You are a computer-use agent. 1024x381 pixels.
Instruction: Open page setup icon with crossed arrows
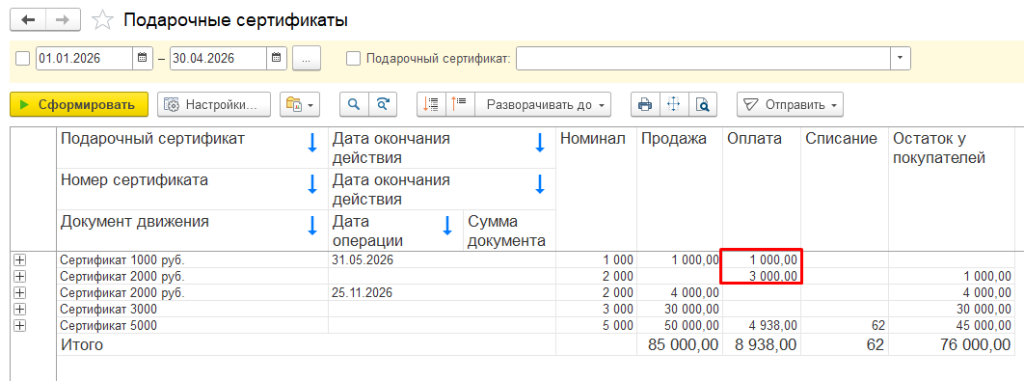(674, 105)
